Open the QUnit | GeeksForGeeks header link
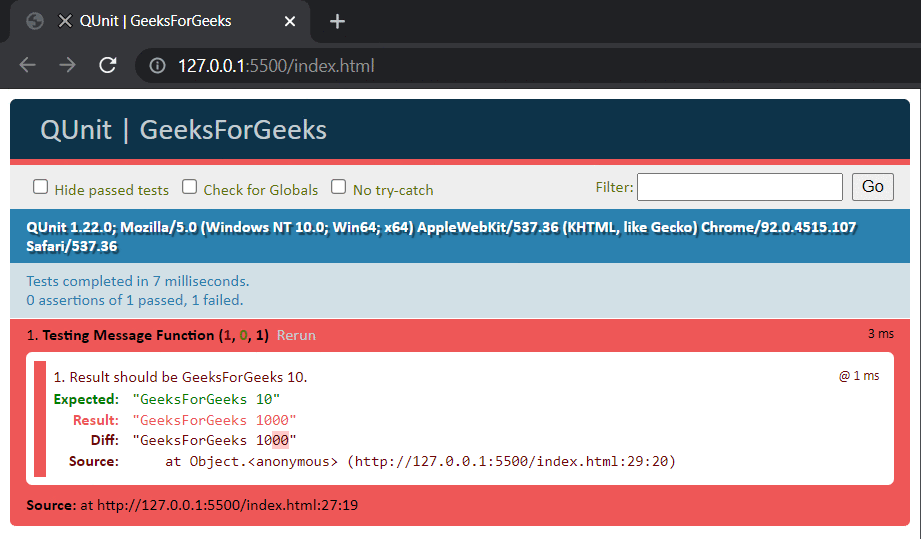Viewport: 921px width, 539px height. click(x=183, y=130)
